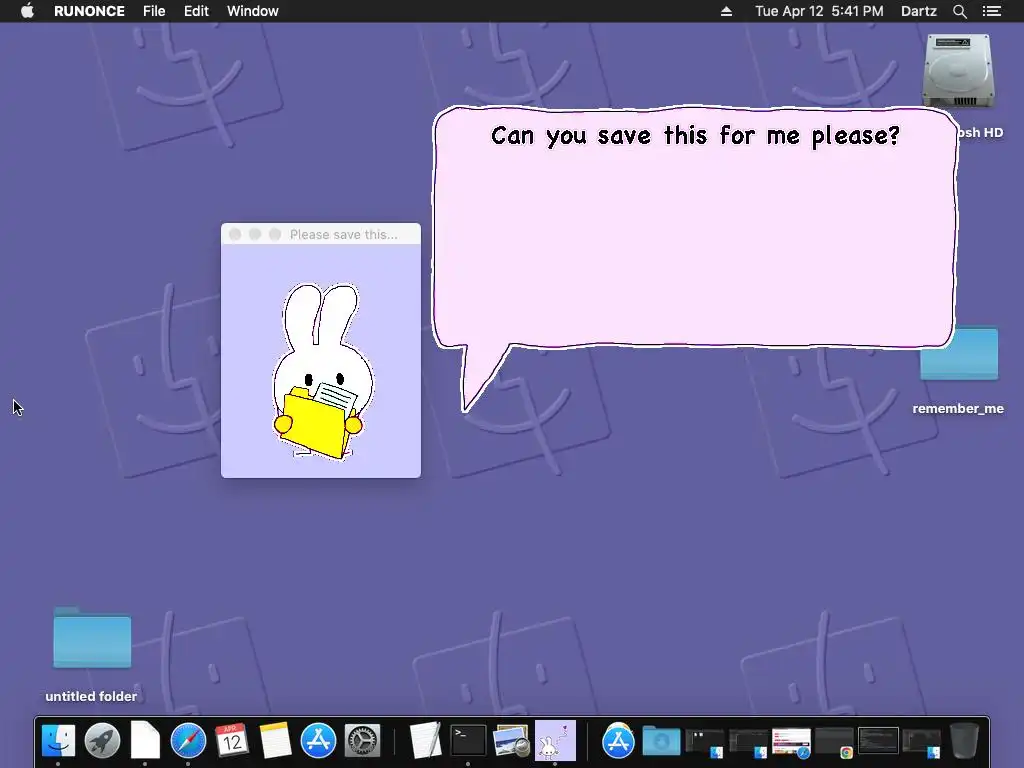Close the 'Please save this...' window
Image resolution: width=1024 pixels, height=768 pixels.
point(235,234)
